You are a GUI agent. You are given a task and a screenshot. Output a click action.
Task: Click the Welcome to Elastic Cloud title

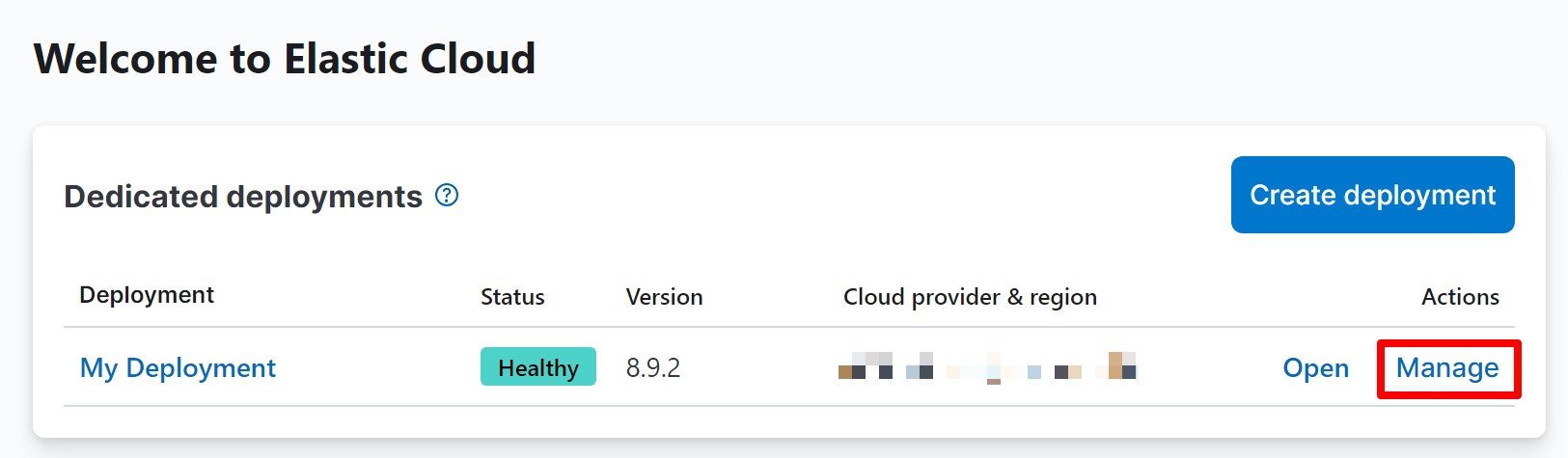coord(285,59)
